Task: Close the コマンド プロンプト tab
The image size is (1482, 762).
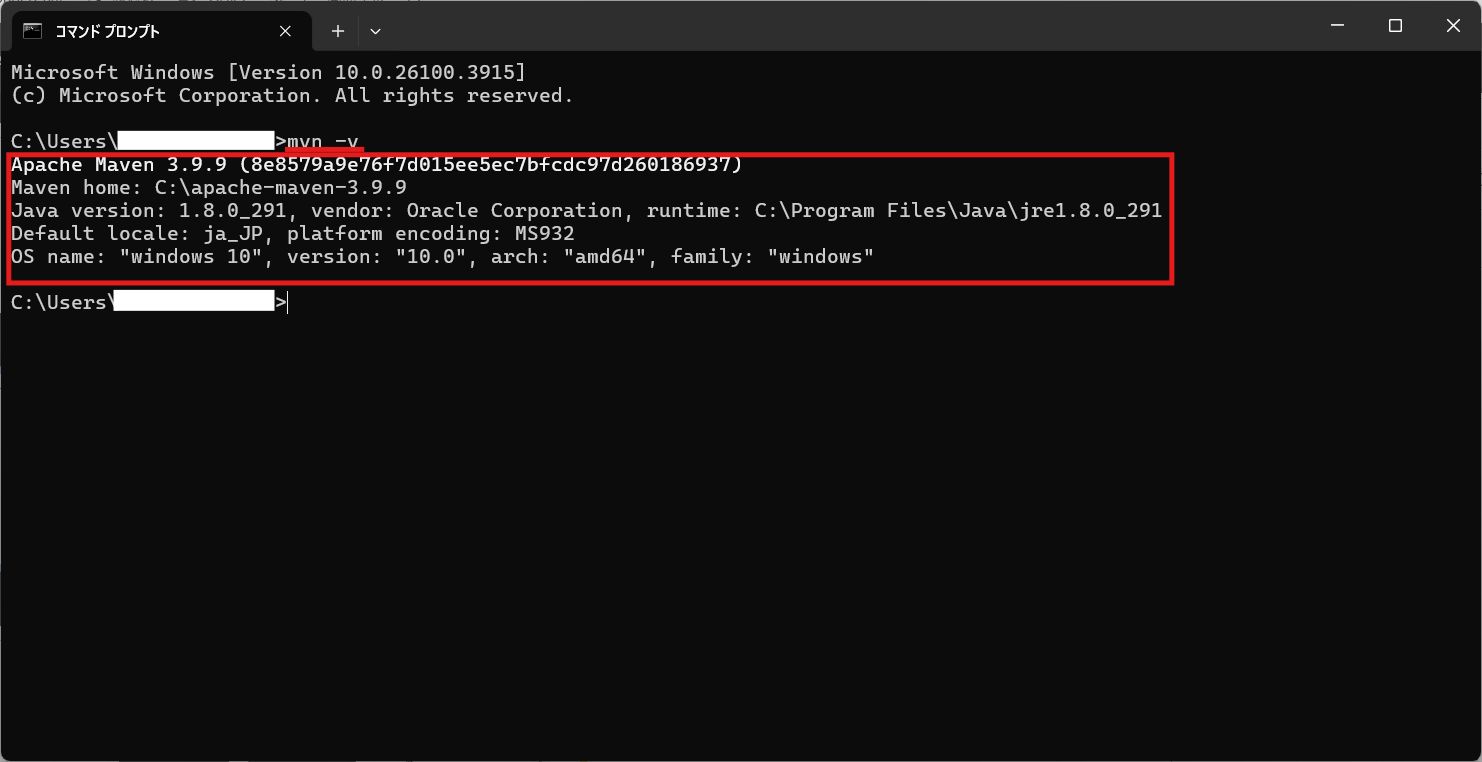Action: coord(285,31)
